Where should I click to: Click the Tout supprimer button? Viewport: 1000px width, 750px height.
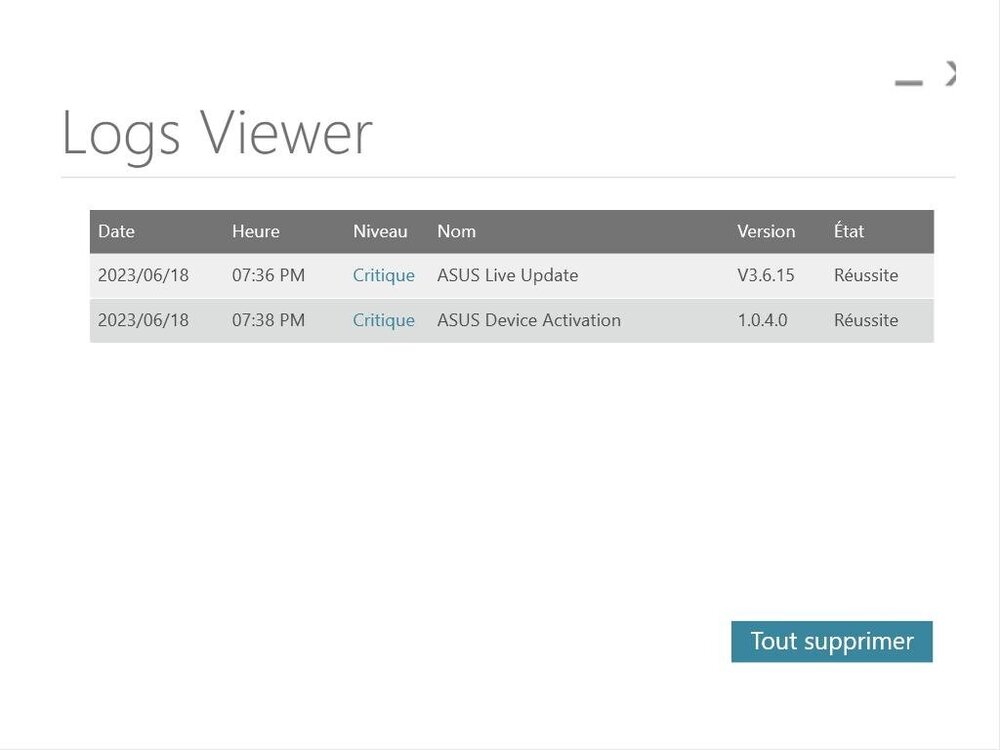[831, 641]
